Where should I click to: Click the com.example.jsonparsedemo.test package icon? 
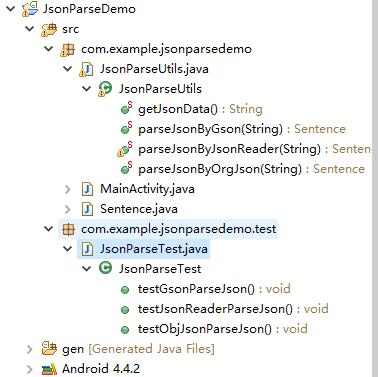click(68, 229)
